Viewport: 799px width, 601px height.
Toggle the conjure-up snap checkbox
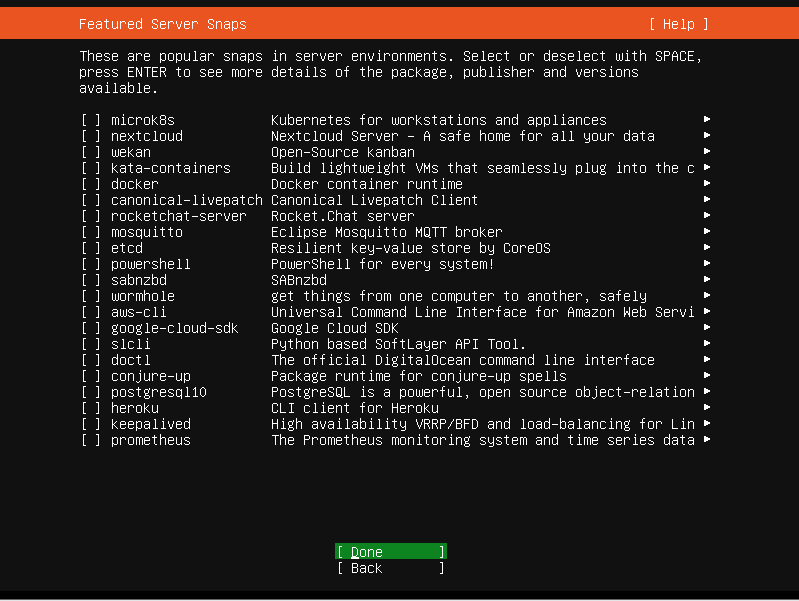91,376
